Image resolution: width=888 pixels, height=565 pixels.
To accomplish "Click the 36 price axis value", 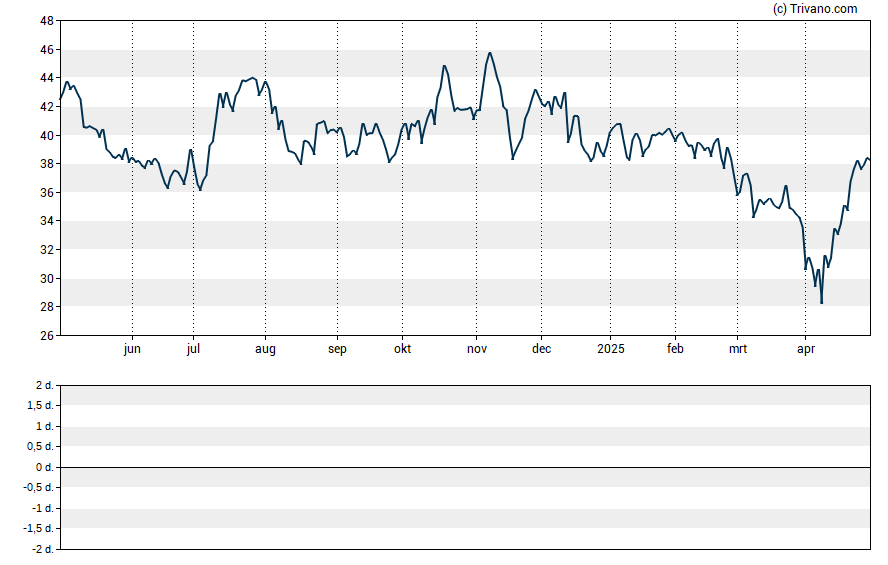I will 47,192.
